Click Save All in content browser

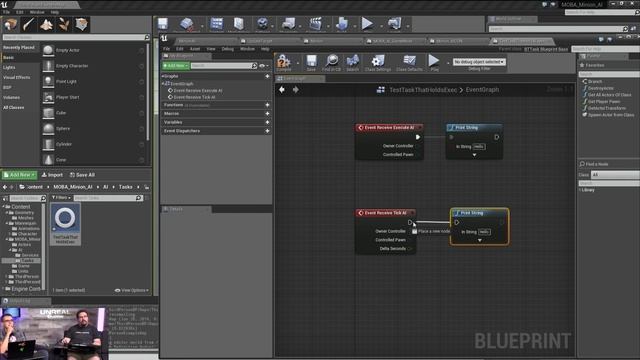coord(82,175)
